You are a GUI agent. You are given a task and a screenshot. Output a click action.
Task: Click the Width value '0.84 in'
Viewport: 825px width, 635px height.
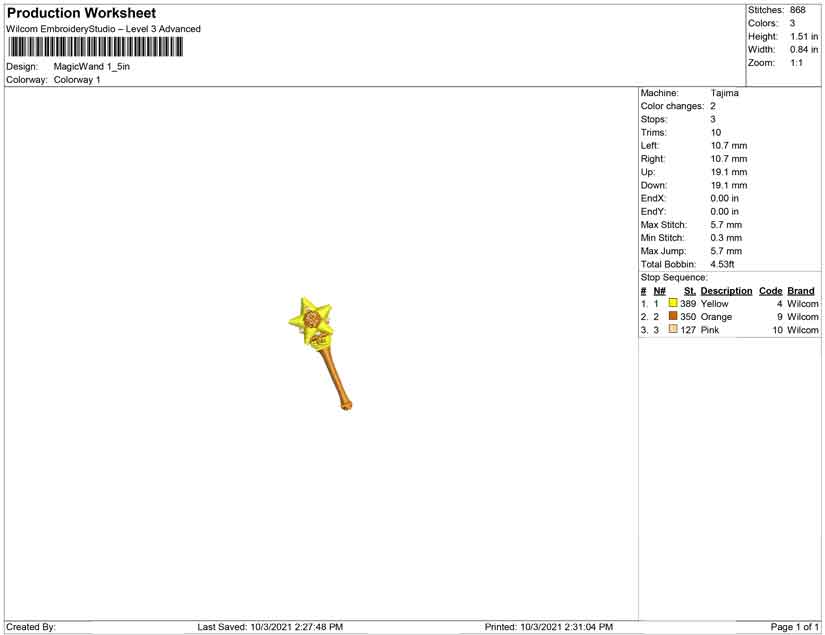click(804, 49)
